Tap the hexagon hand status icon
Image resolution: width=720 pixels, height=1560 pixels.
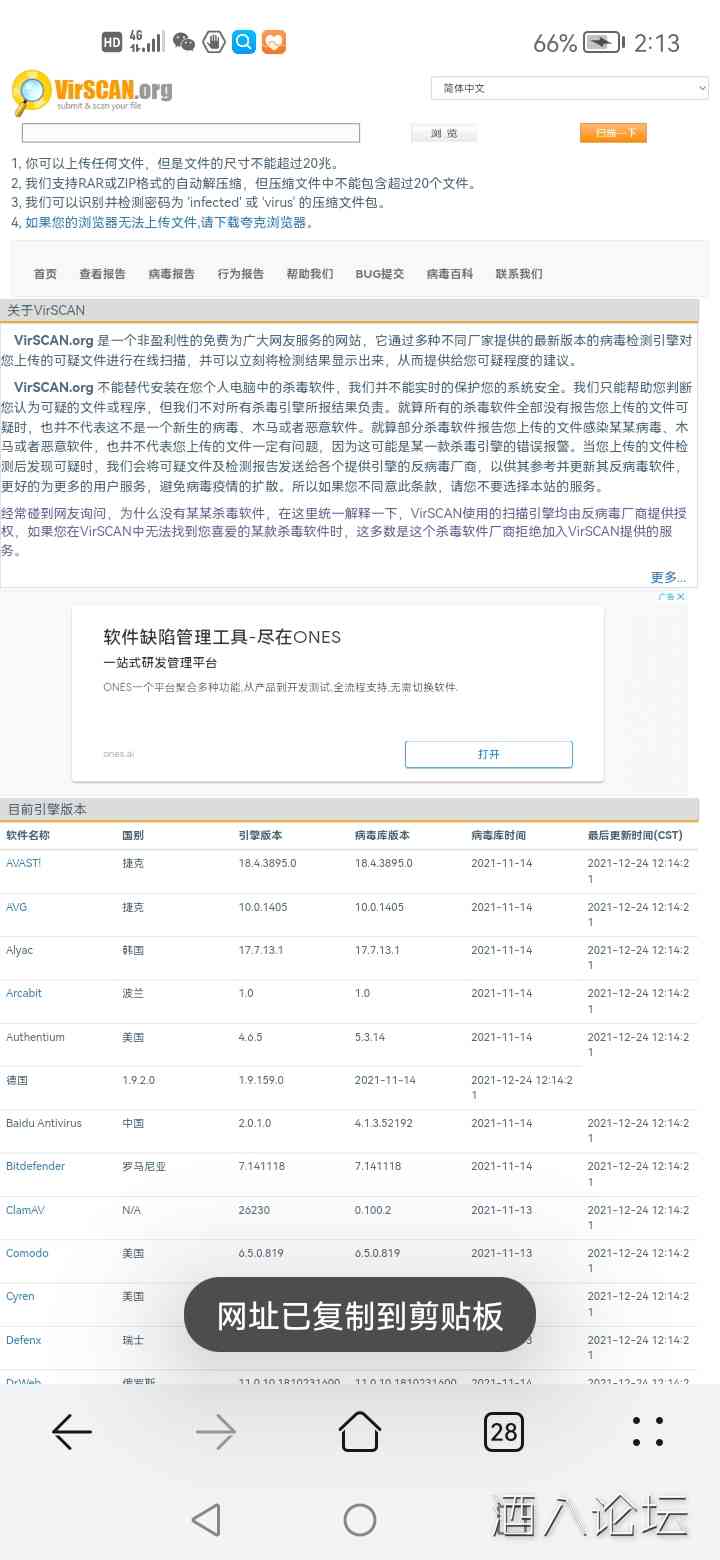[x=213, y=42]
